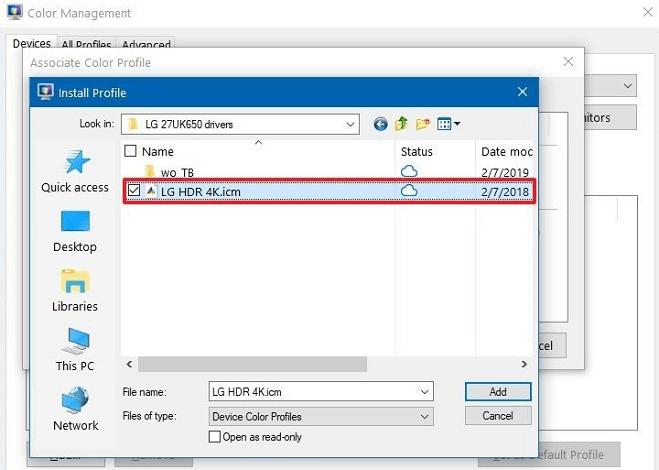Sort by the Status column header
This screenshot has height=470, width=659.
click(416, 151)
